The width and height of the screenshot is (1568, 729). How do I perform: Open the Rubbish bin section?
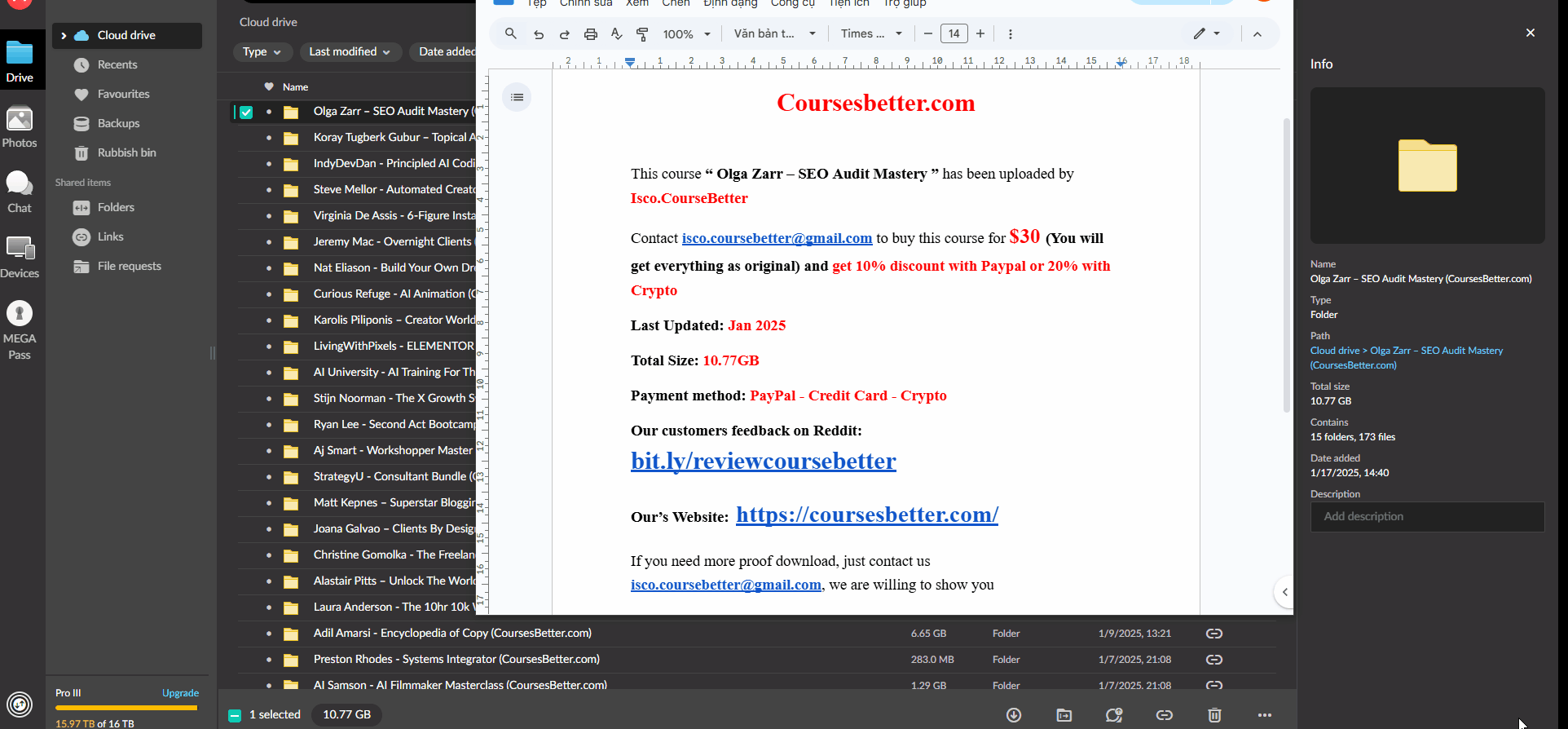(126, 152)
